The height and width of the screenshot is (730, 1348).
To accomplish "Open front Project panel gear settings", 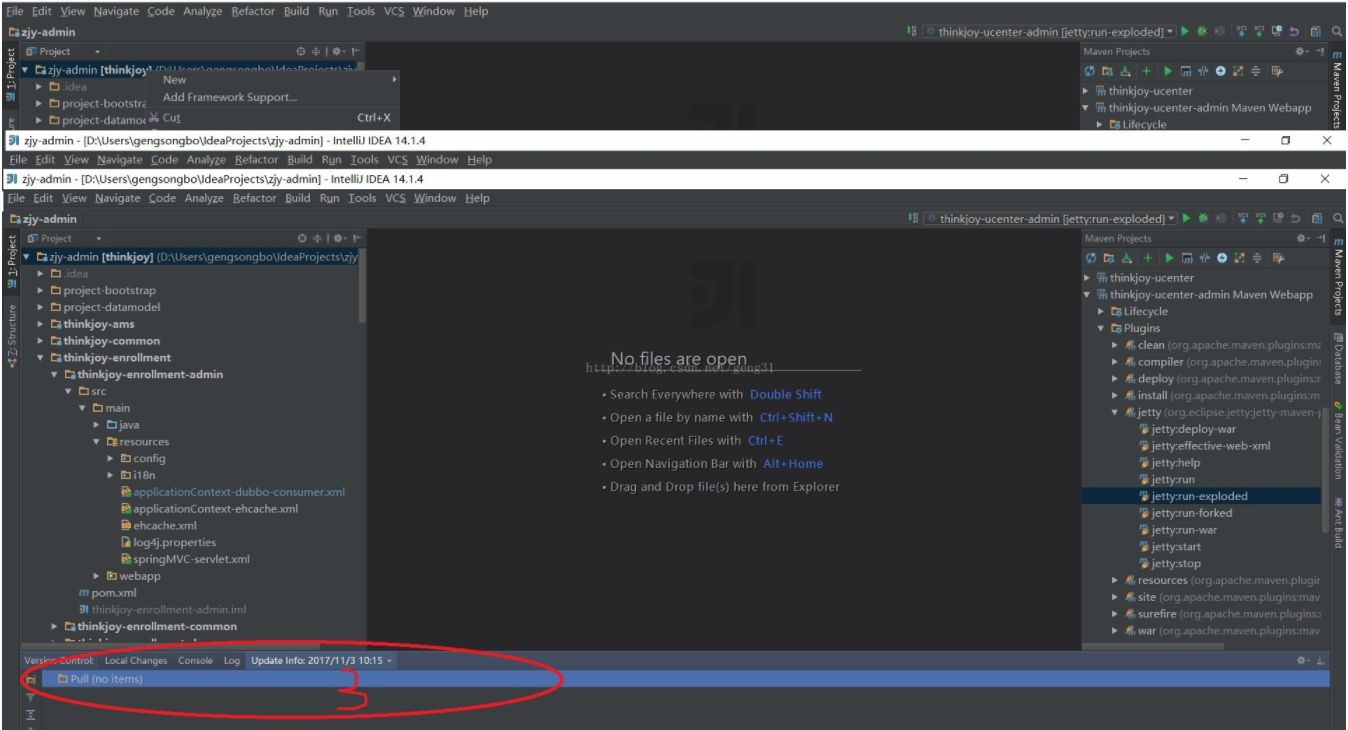I will tap(340, 238).
